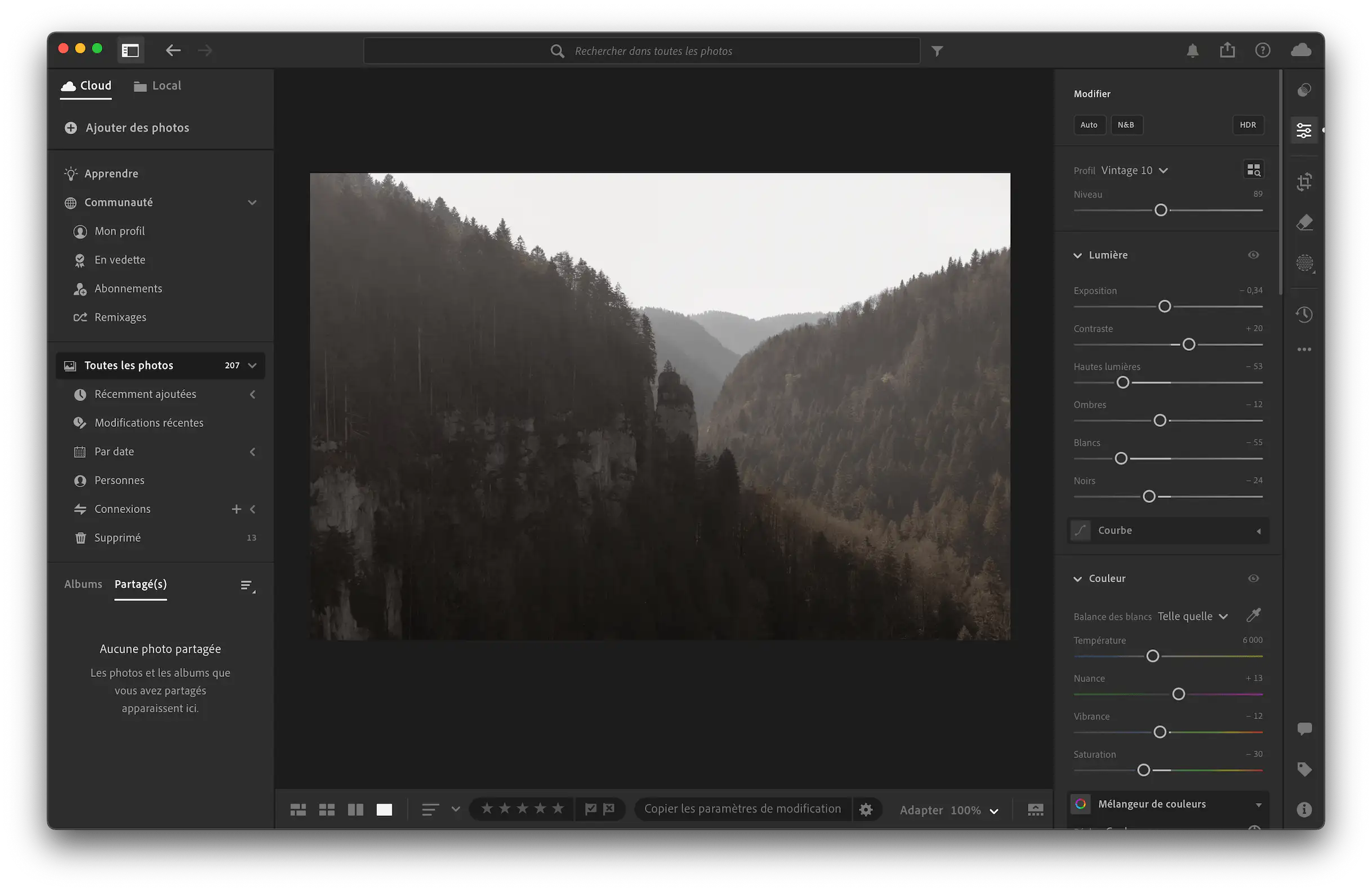
Task: Open the Presets panel icon
Action: tap(1304, 90)
